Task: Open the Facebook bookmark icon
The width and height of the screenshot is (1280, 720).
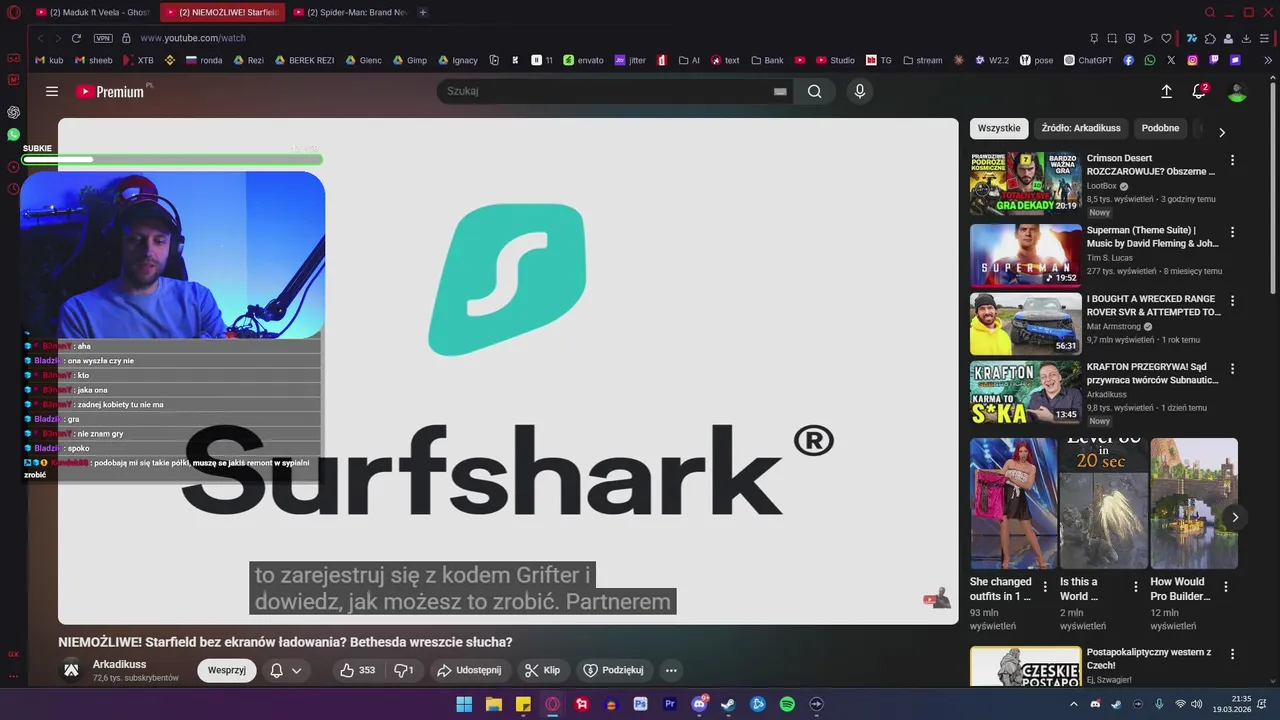Action: 1128,60
